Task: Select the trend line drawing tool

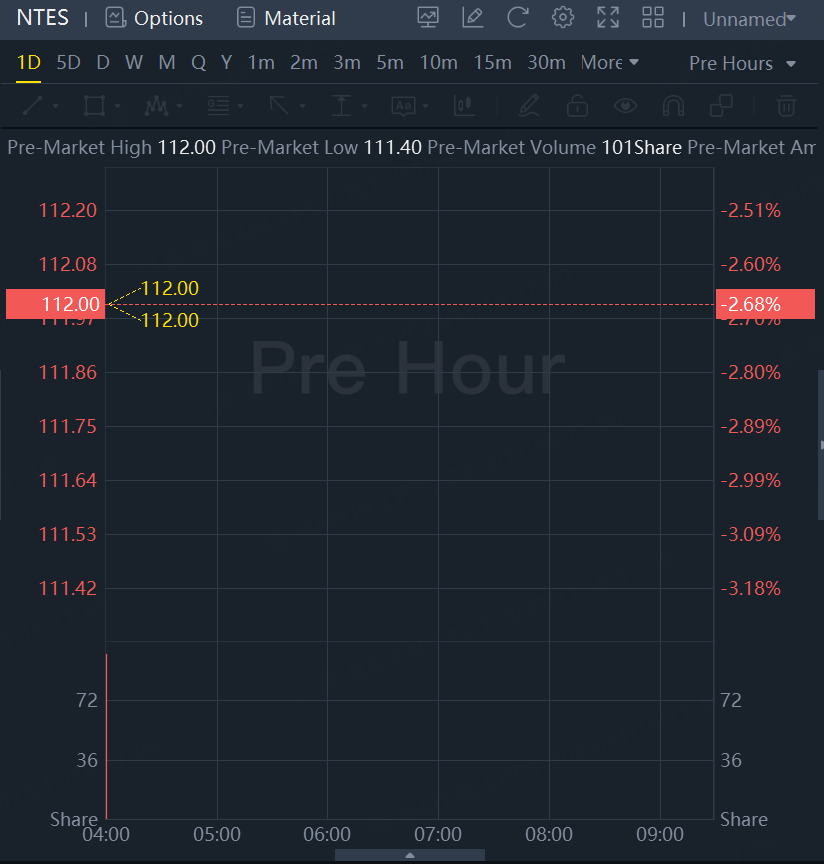Action: 32,105
